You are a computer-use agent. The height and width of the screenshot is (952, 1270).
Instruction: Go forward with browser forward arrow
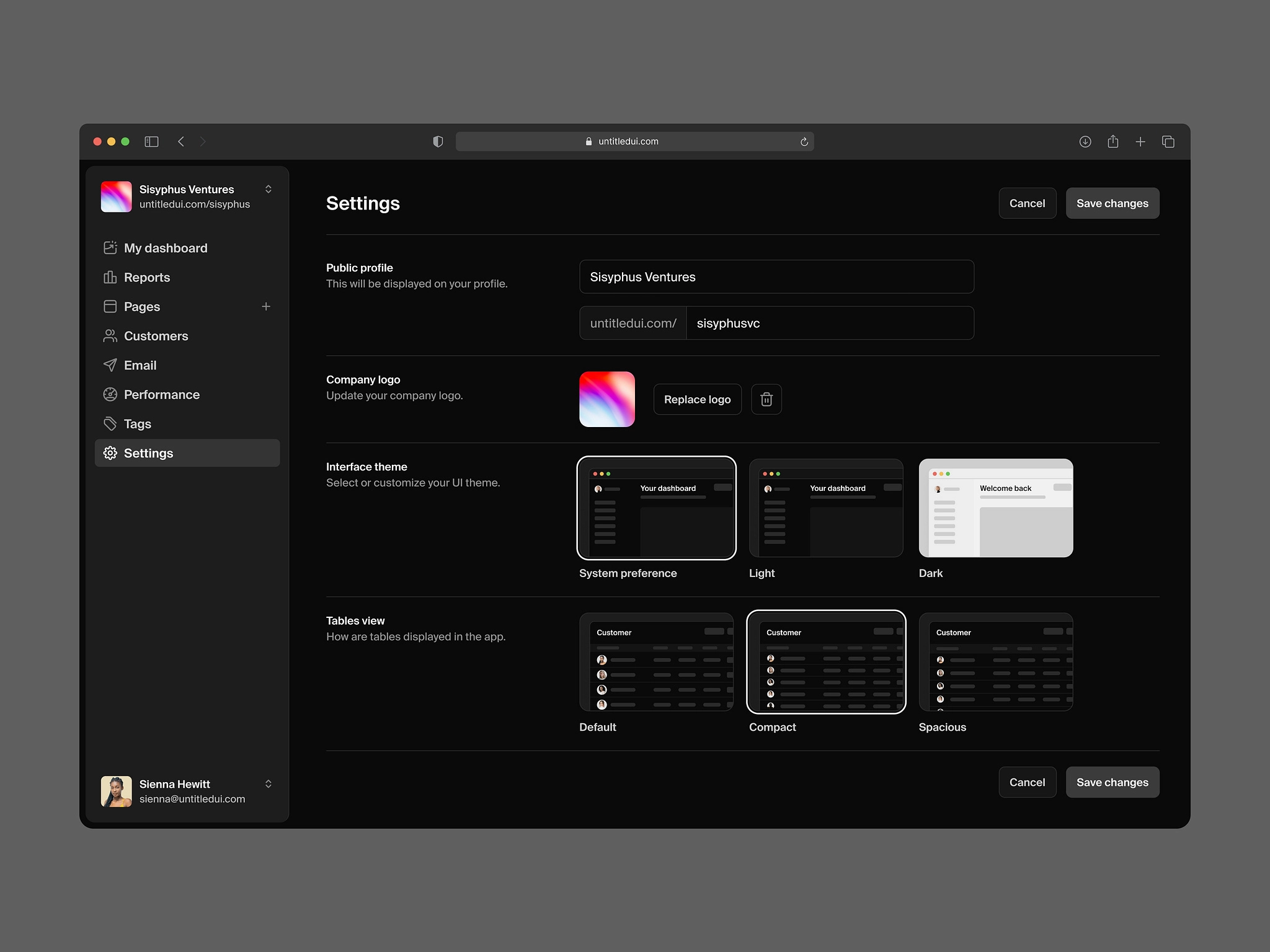pos(202,141)
